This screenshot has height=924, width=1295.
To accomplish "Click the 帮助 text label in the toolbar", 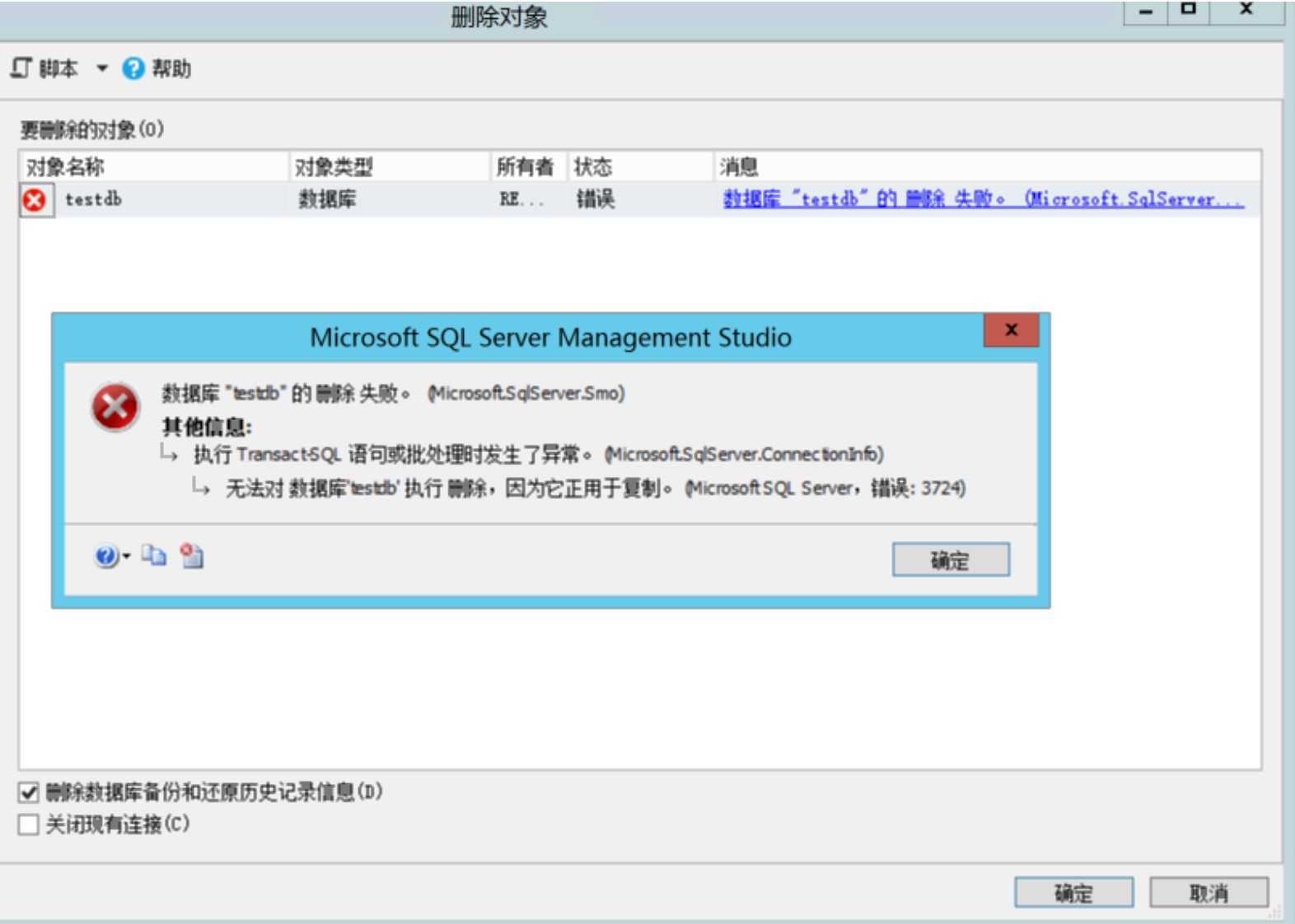I will [x=171, y=68].
